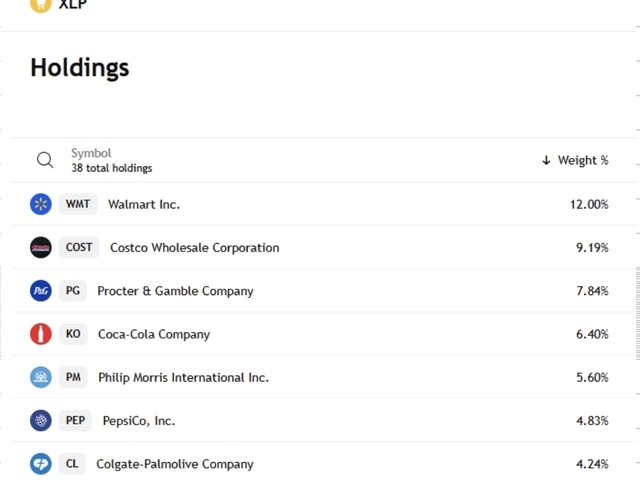This screenshot has width=640, height=480.
Task: Click Walmart's 12.00% weight value
Action: (x=589, y=204)
